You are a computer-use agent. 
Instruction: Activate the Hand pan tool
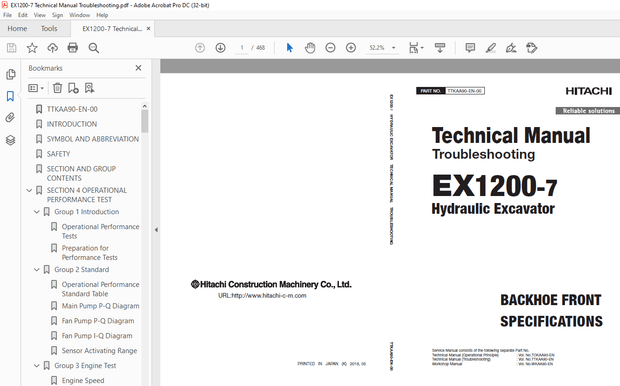pyautogui.click(x=310, y=48)
